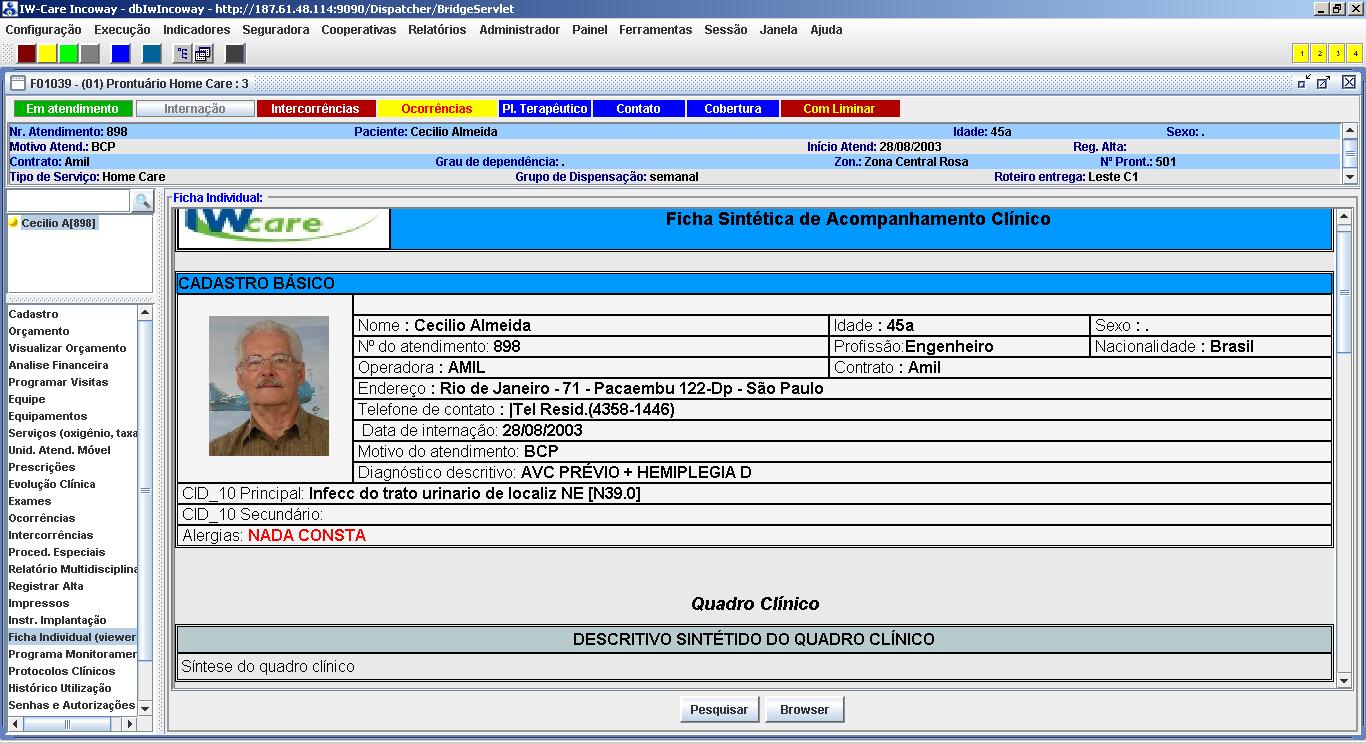Click the teal blue square toolbar button
Viewport: 1366px width, 744px height.
click(x=152, y=54)
